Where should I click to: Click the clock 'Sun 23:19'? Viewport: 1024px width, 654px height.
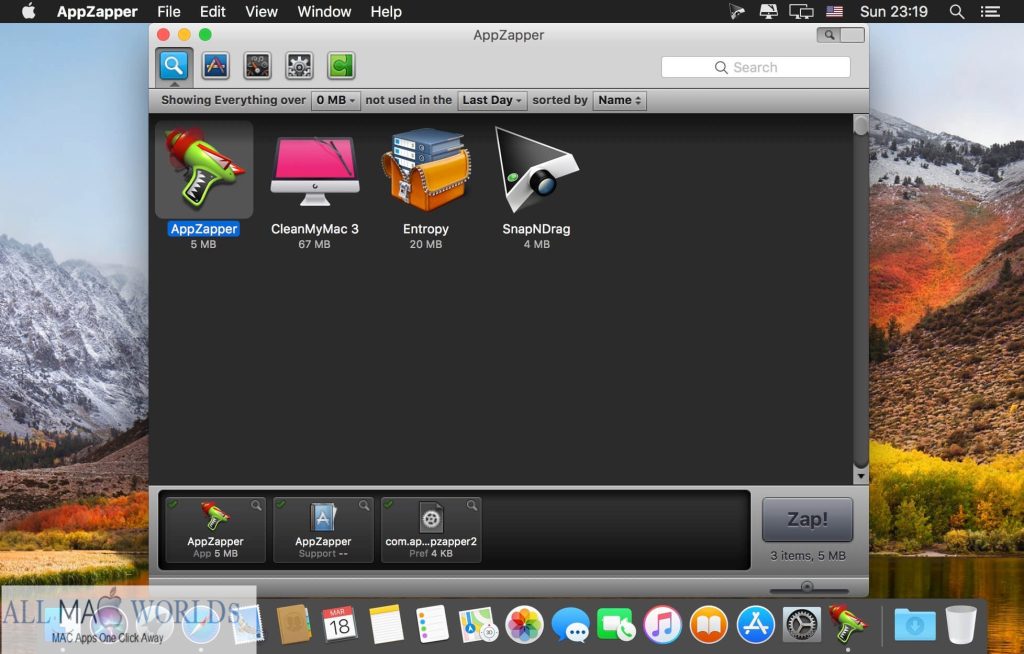[893, 12]
